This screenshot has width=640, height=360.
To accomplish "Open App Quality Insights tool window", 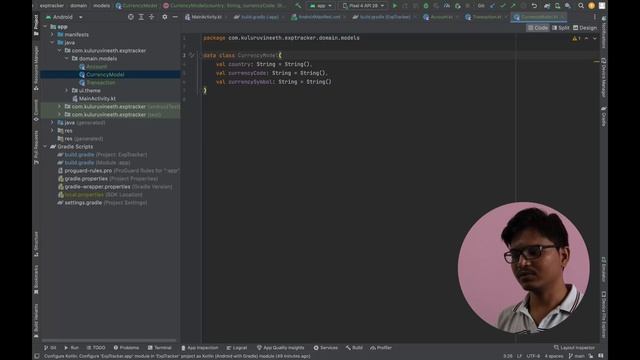I will 280,348.
